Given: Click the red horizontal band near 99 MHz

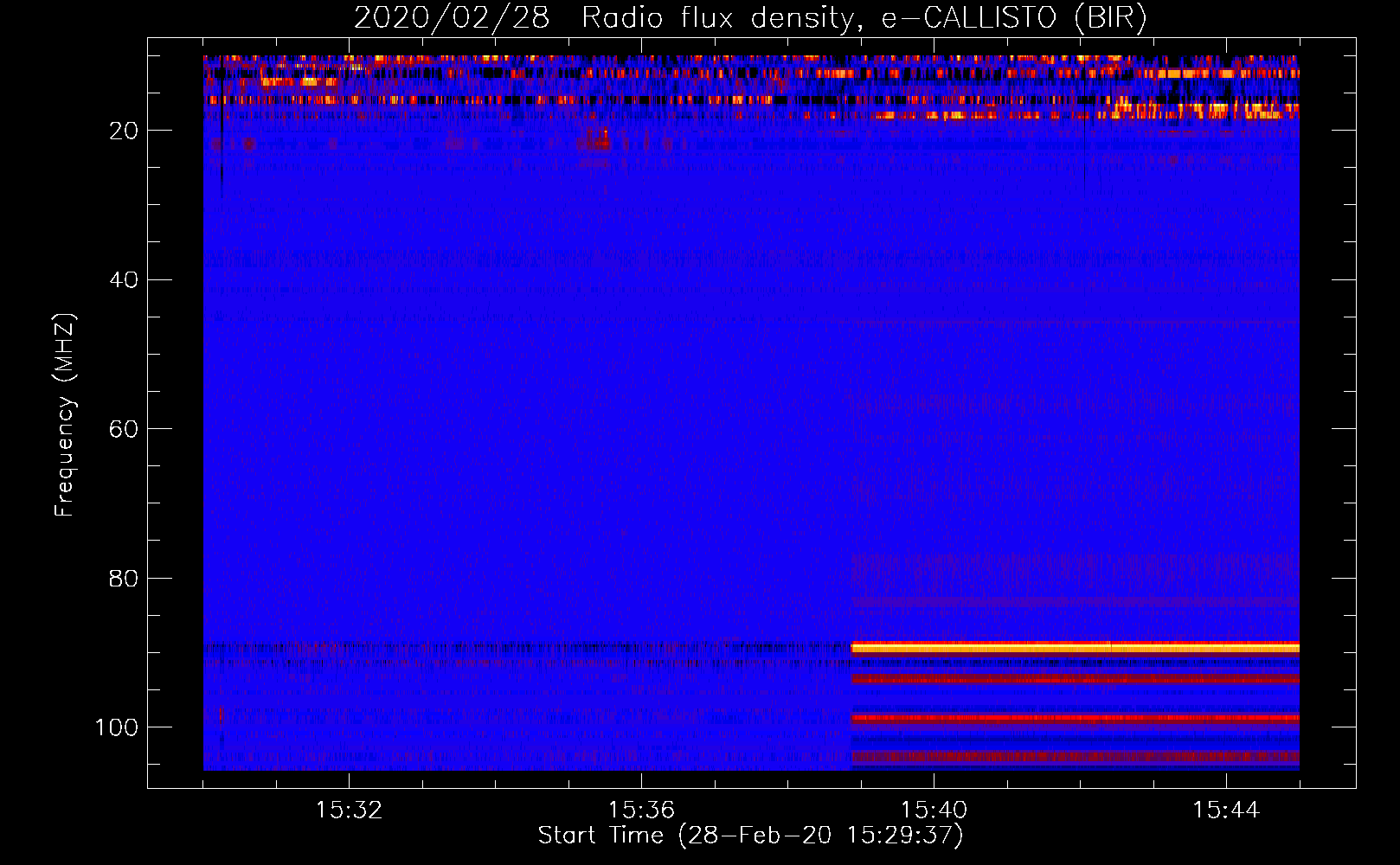Looking at the screenshot, I should (x=1076, y=718).
